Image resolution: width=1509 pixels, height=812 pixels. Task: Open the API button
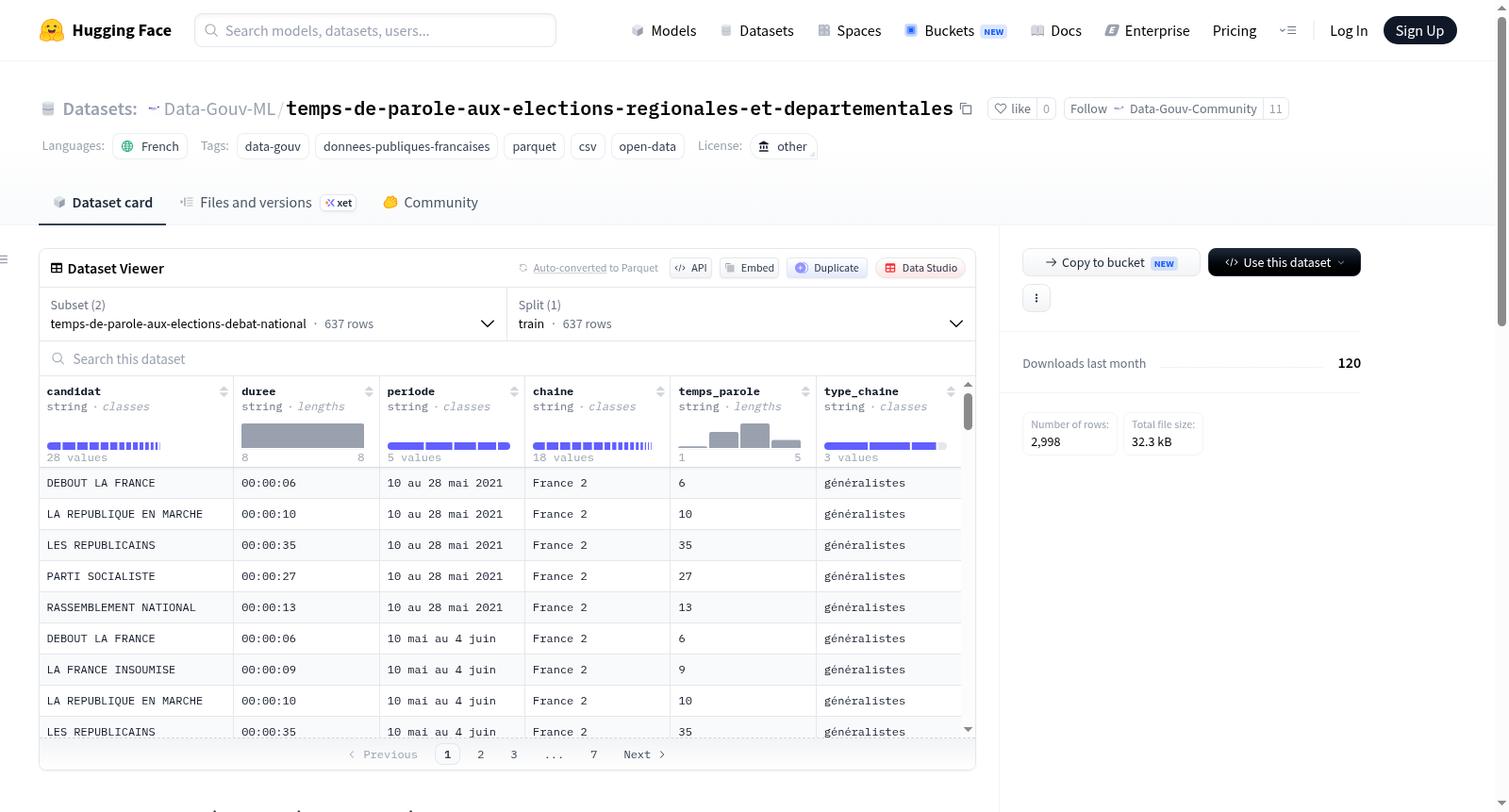coord(690,268)
